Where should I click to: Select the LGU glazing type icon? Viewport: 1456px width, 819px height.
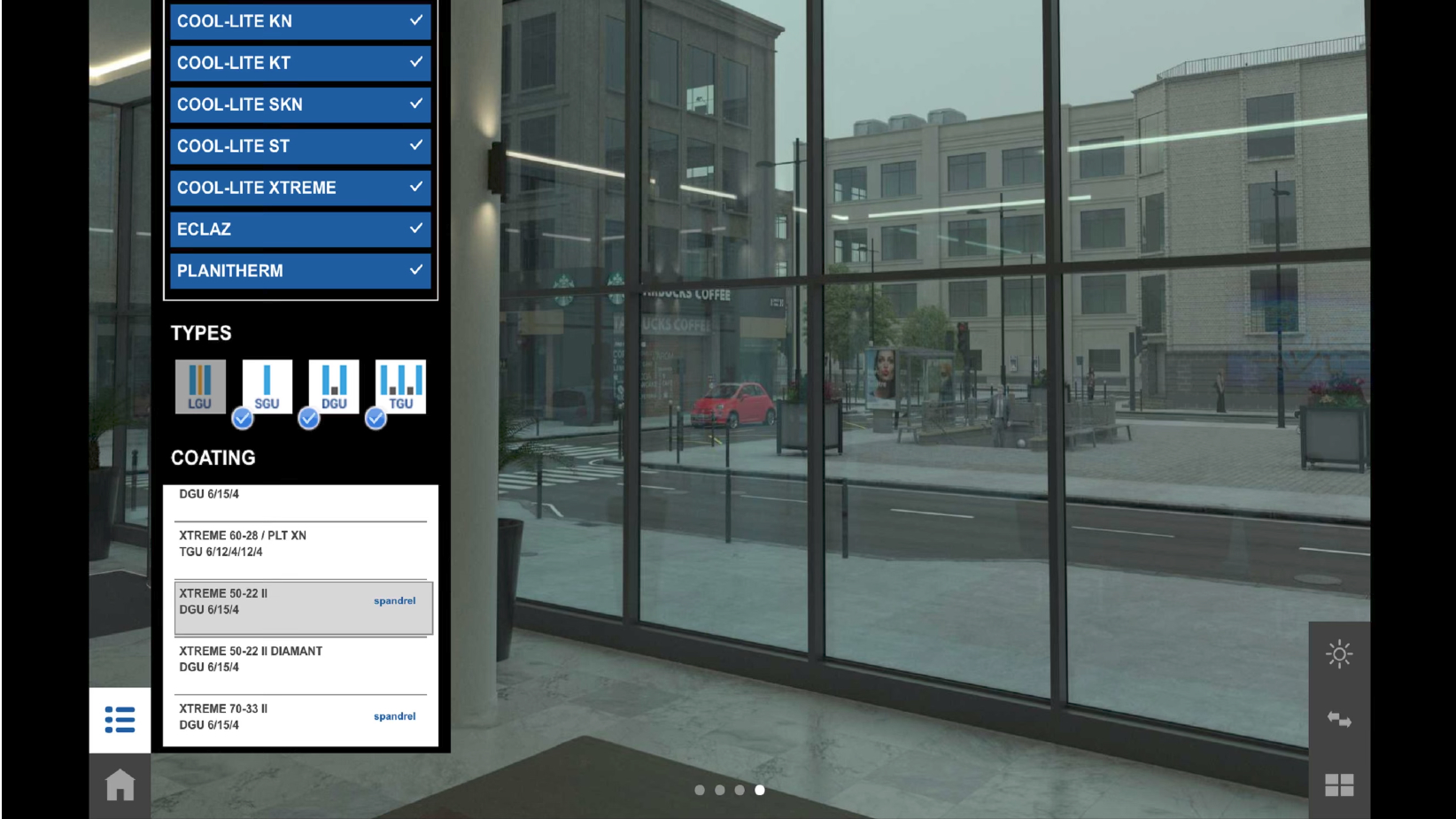coord(200,386)
